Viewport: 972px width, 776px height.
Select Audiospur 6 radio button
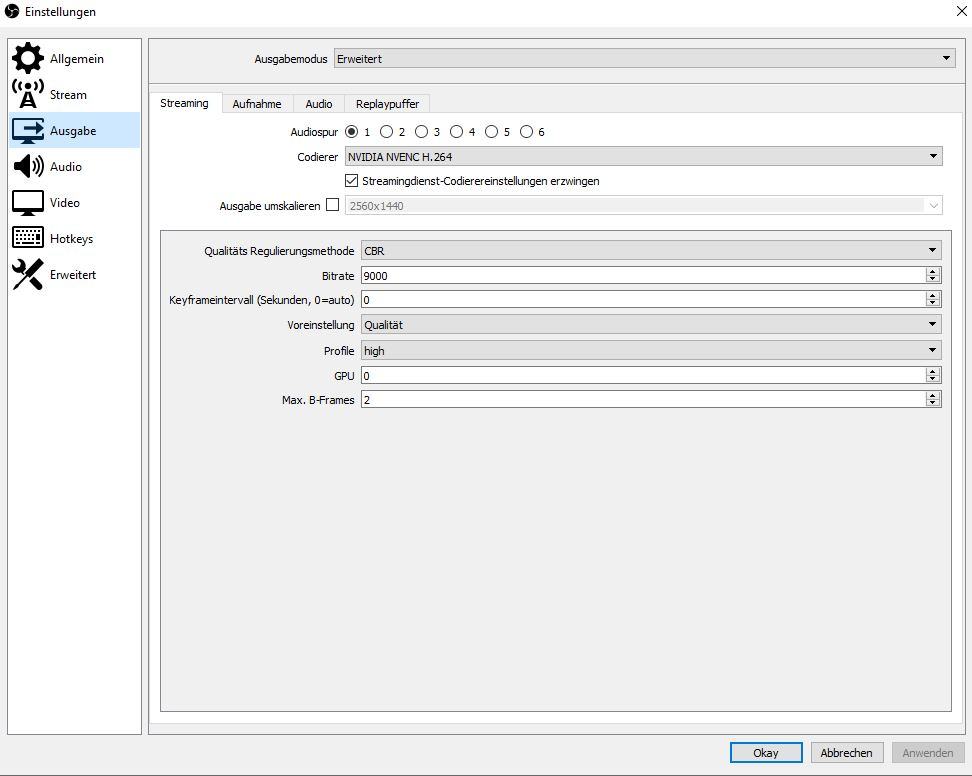coord(526,131)
